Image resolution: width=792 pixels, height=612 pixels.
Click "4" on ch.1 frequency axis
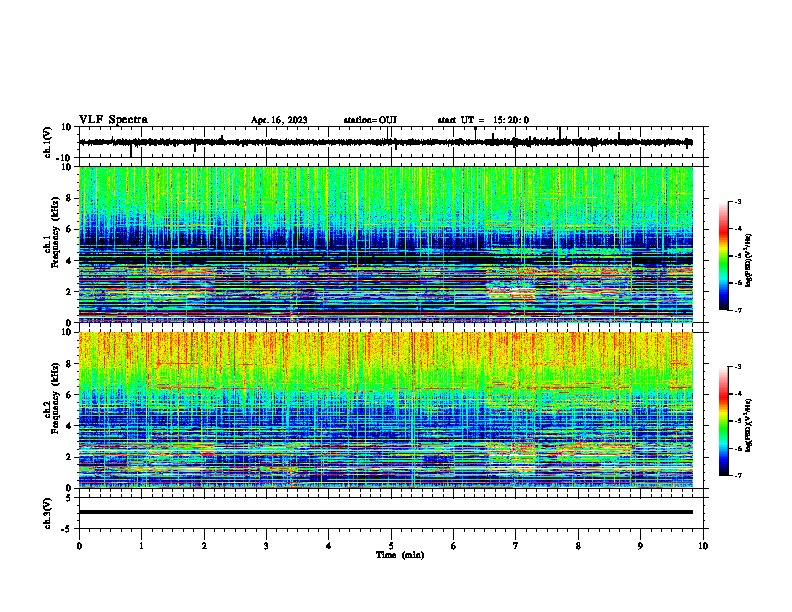(x=70, y=261)
